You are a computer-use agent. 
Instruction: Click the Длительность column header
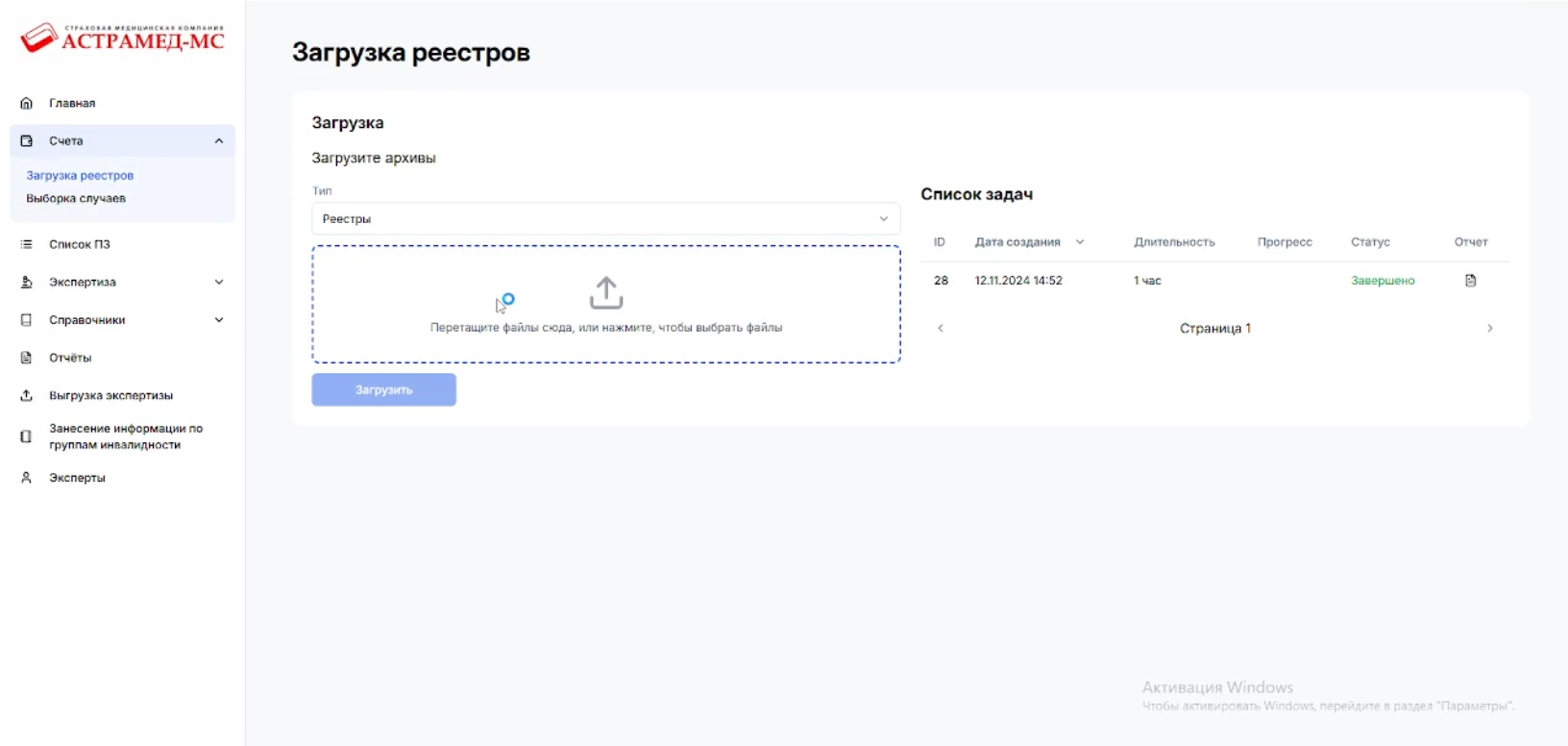click(1174, 242)
